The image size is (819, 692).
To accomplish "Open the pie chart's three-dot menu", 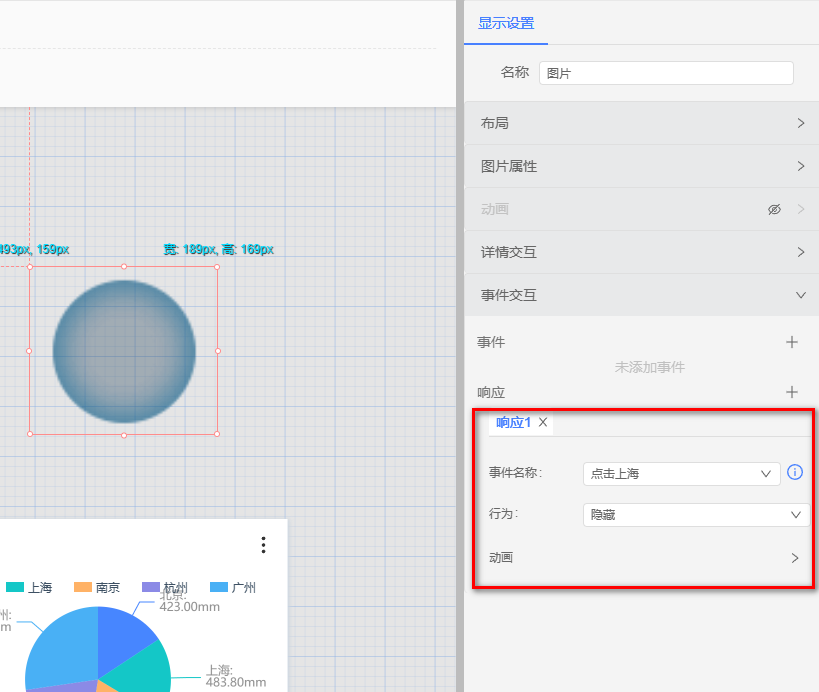I will (263, 544).
